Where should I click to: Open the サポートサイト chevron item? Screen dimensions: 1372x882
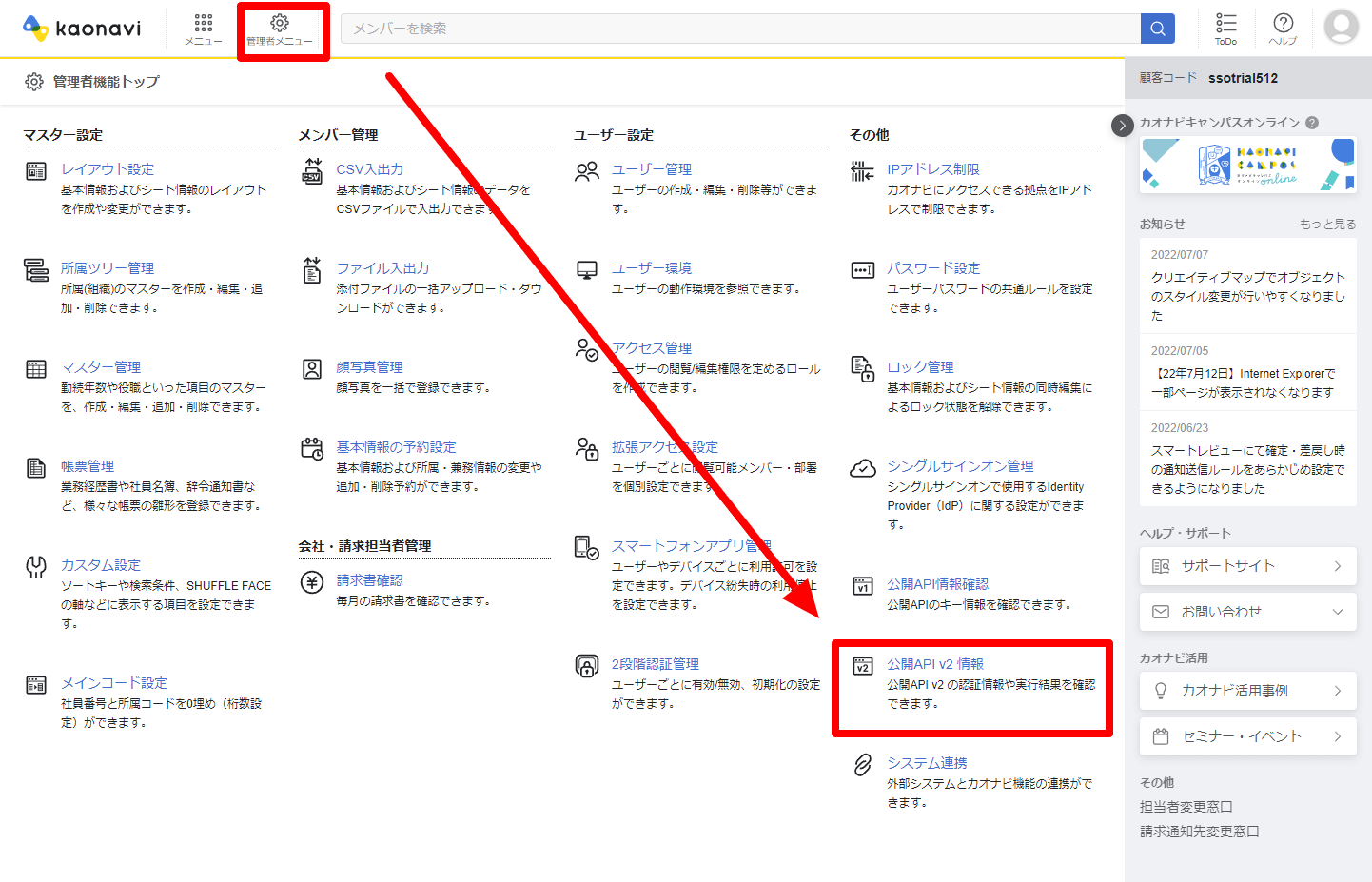pos(1248,566)
